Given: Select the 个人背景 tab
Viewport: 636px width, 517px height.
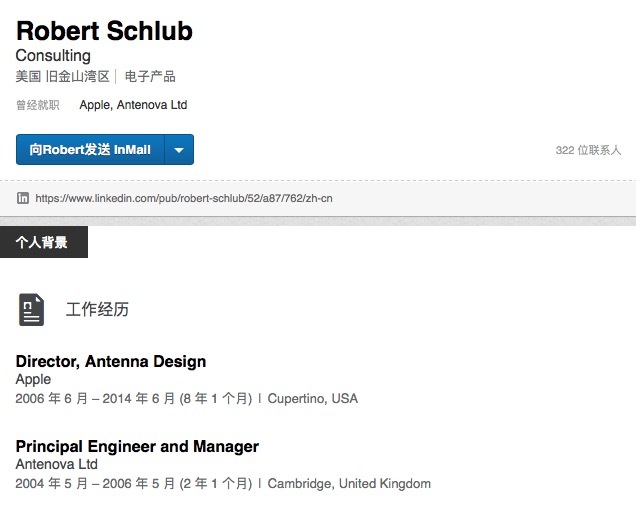Looking at the screenshot, I should coord(43,242).
